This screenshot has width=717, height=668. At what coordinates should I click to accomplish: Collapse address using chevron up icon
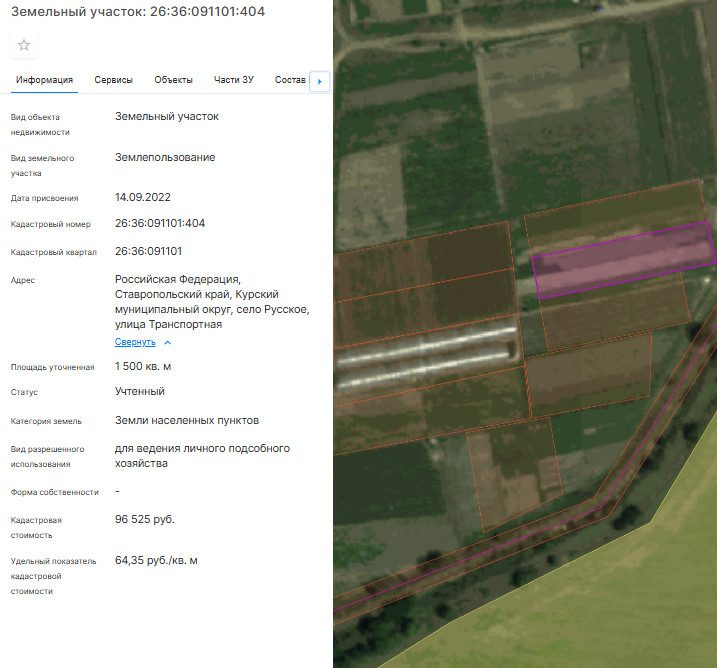click(168, 342)
